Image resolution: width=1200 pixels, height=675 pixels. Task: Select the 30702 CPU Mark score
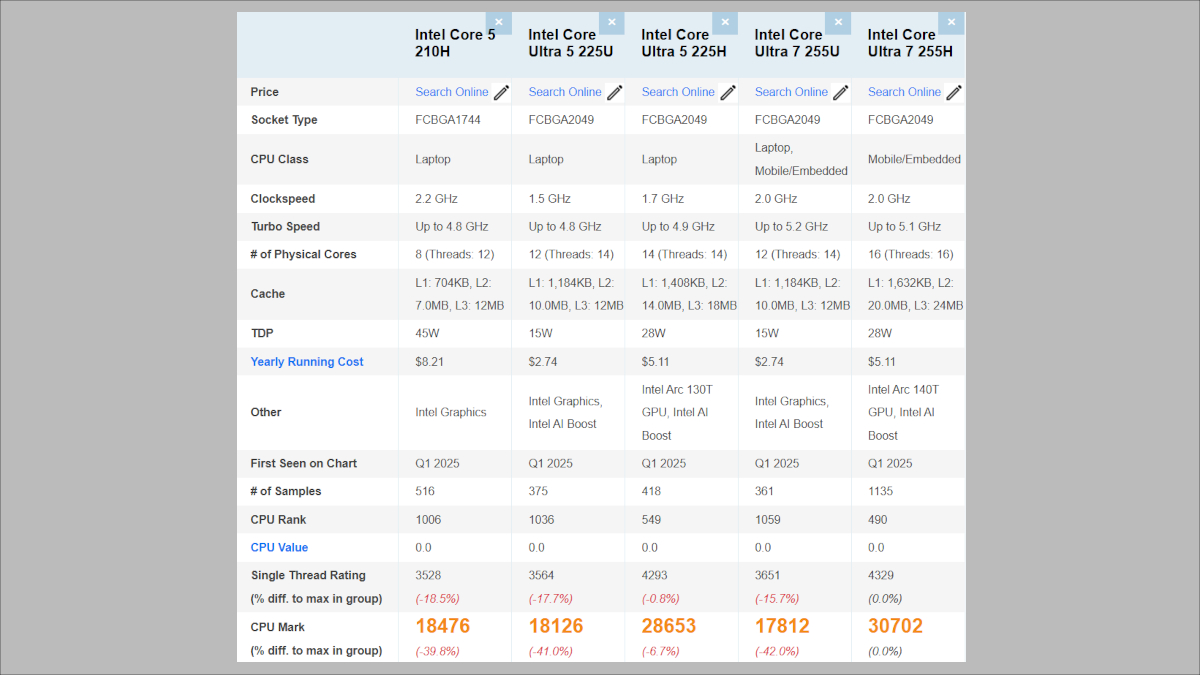tap(895, 627)
